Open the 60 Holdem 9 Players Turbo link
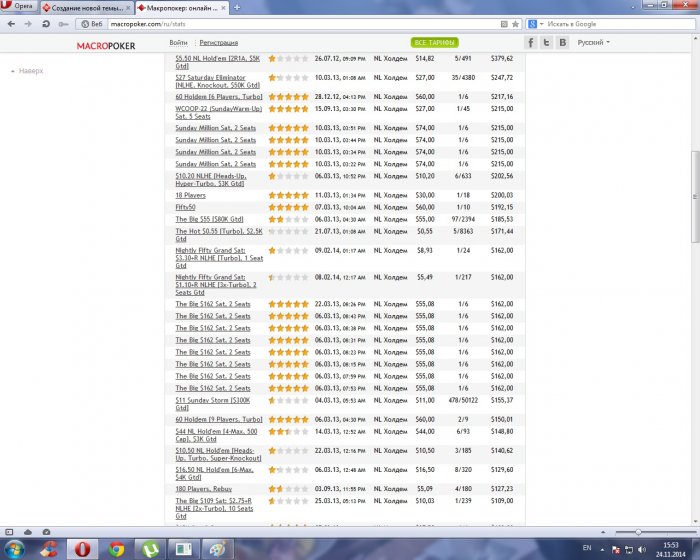 coord(219,419)
